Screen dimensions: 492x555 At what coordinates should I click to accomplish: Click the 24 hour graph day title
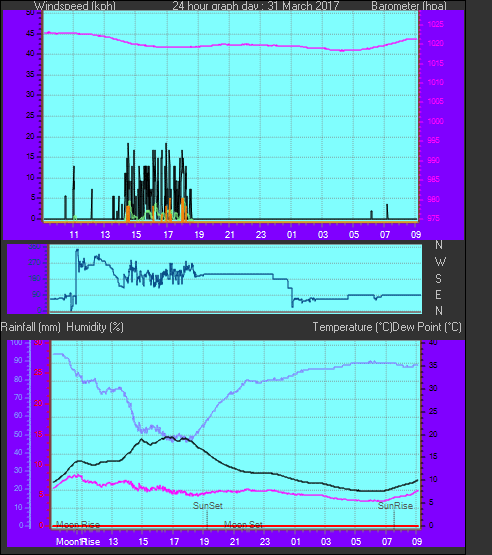coord(256,6)
